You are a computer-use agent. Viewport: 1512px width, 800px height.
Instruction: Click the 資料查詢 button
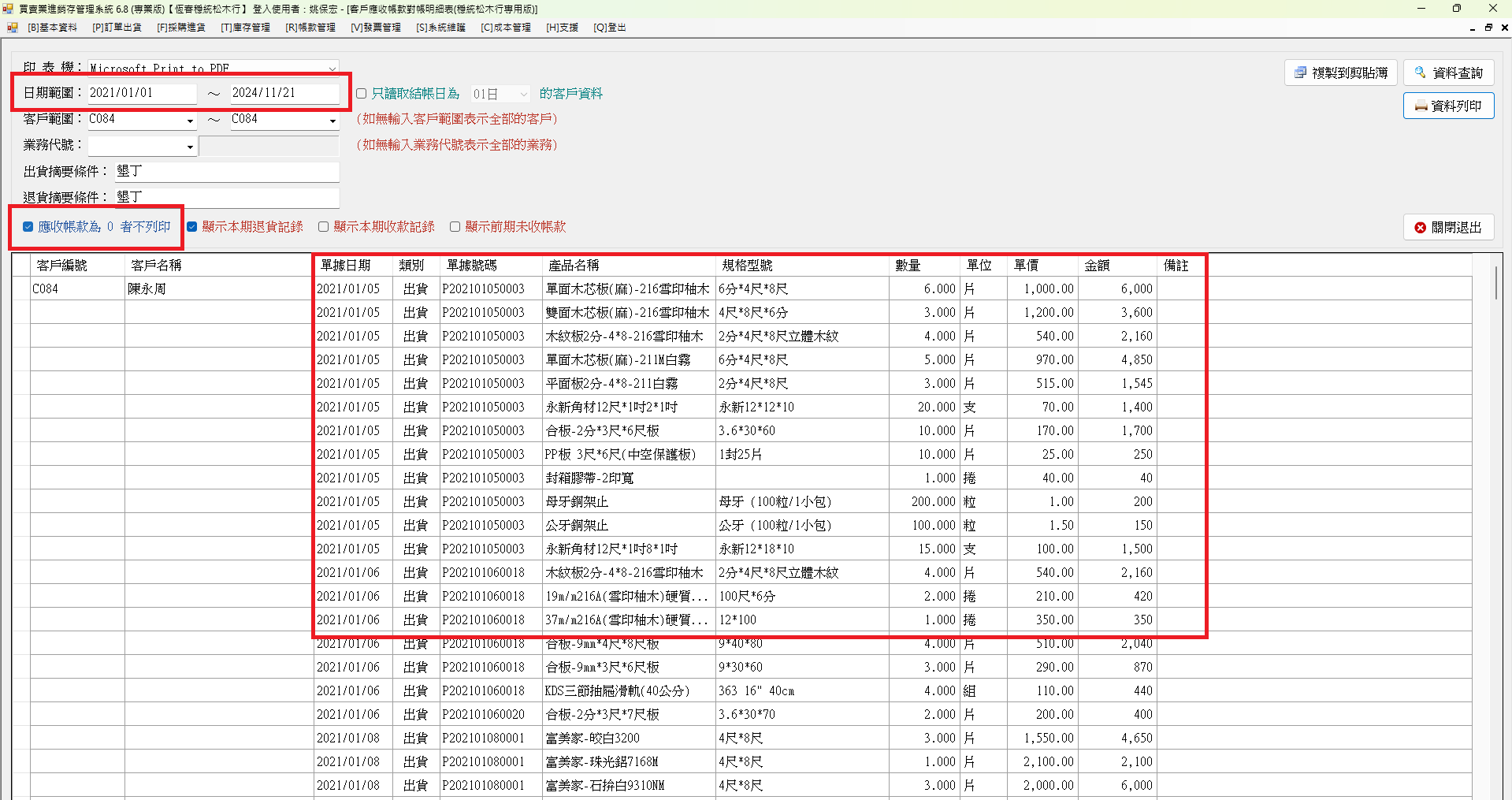[x=1449, y=73]
